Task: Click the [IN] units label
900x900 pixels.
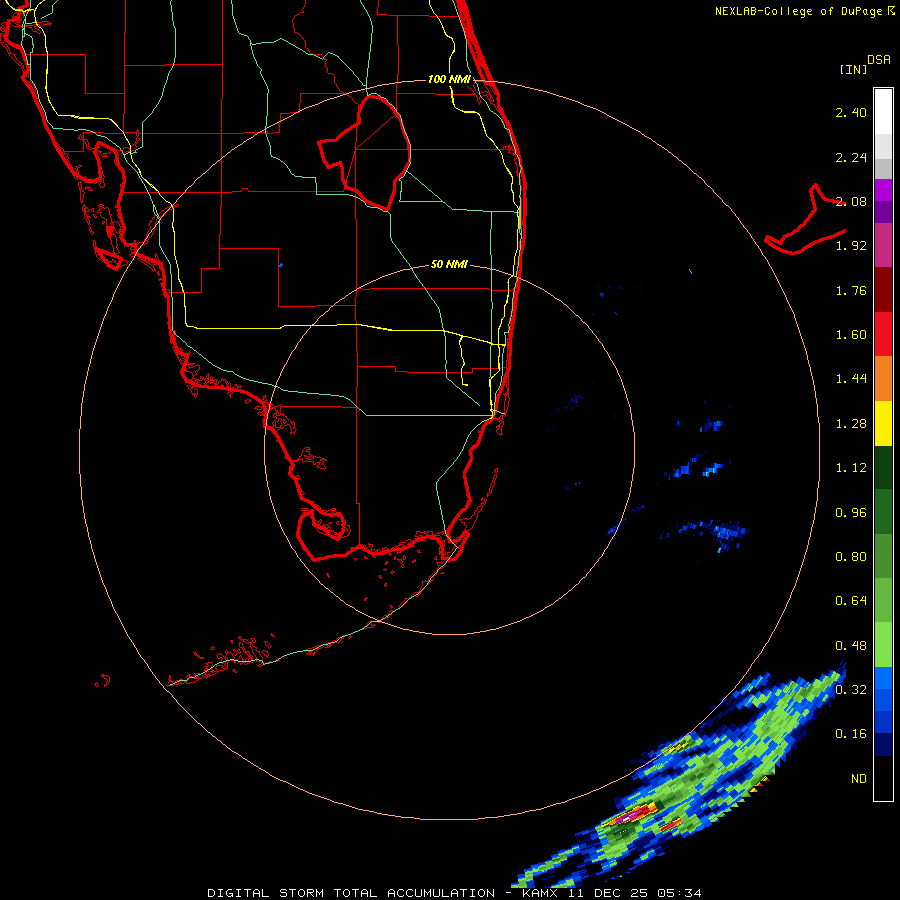Action: [853, 69]
